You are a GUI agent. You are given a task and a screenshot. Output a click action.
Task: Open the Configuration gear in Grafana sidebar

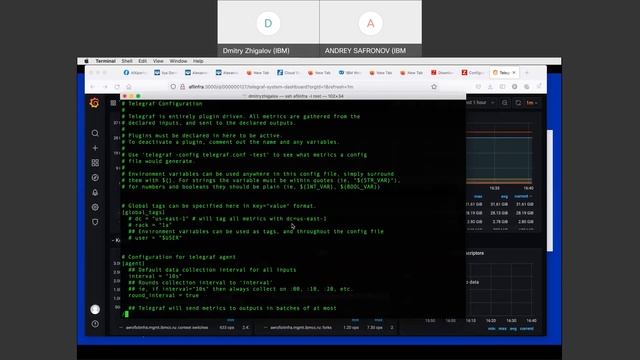95,207
